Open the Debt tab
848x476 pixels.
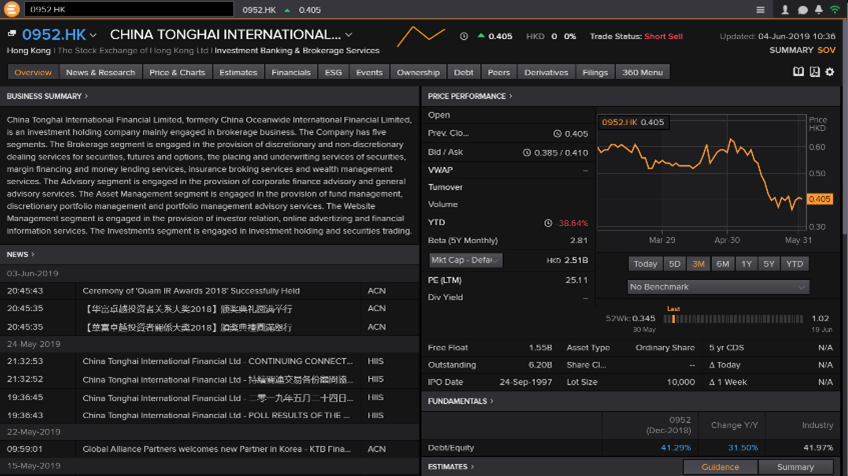tap(463, 72)
